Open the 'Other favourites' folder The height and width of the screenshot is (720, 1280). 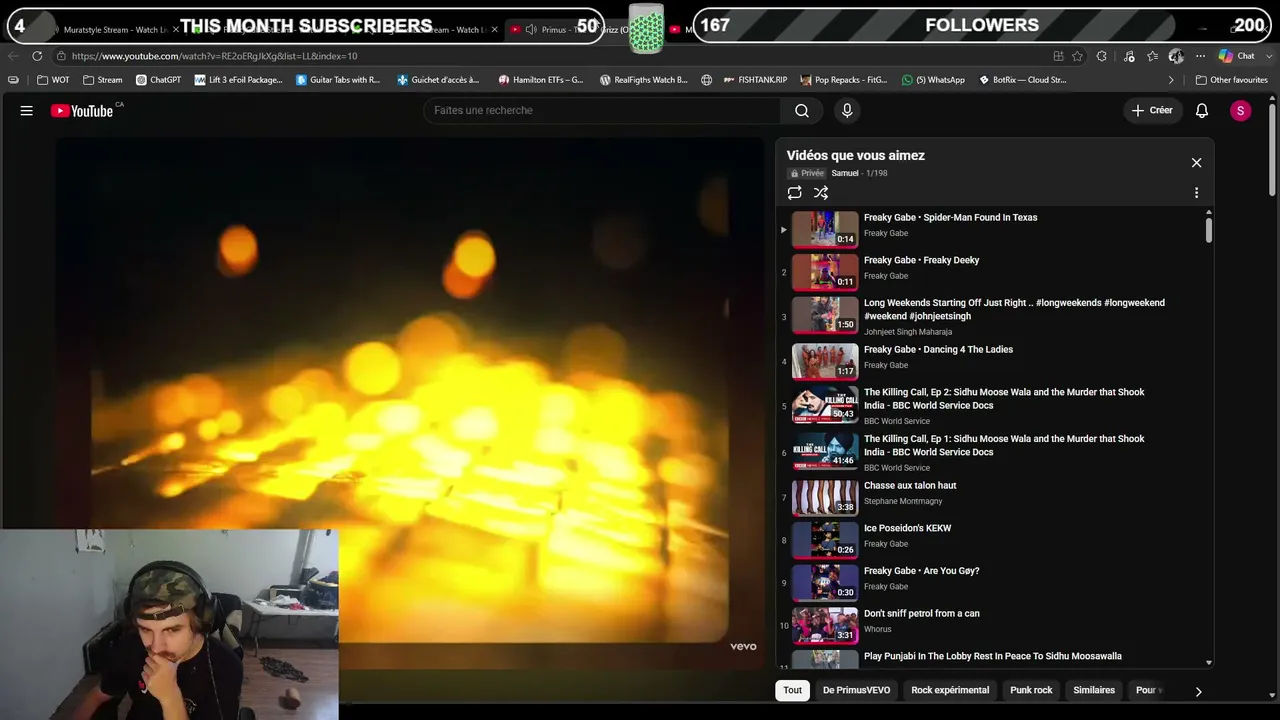pos(1231,80)
